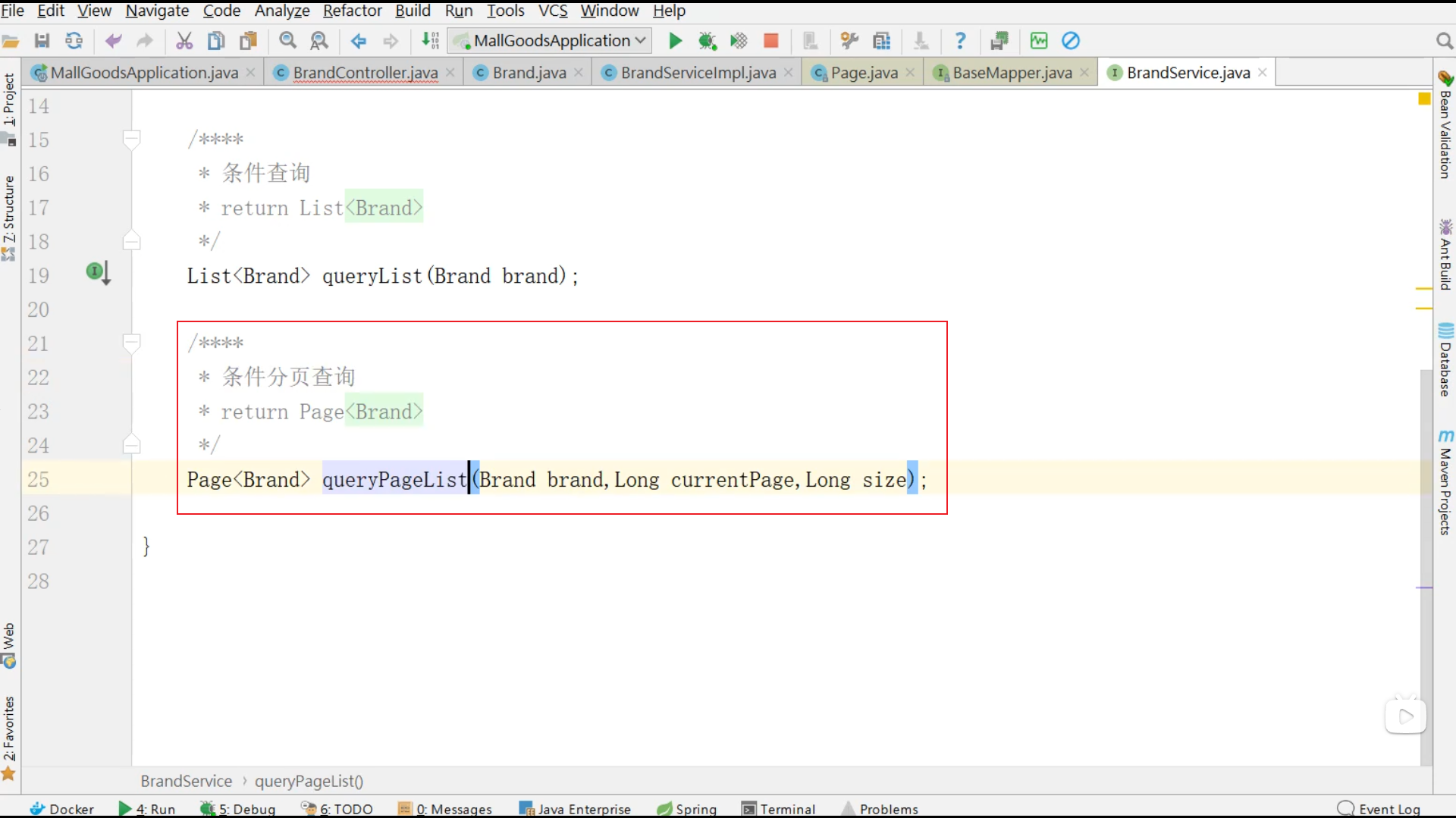Open the Terminal tool window
This screenshot has height=818, width=1456.
pyautogui.click(x=779, y=809)
